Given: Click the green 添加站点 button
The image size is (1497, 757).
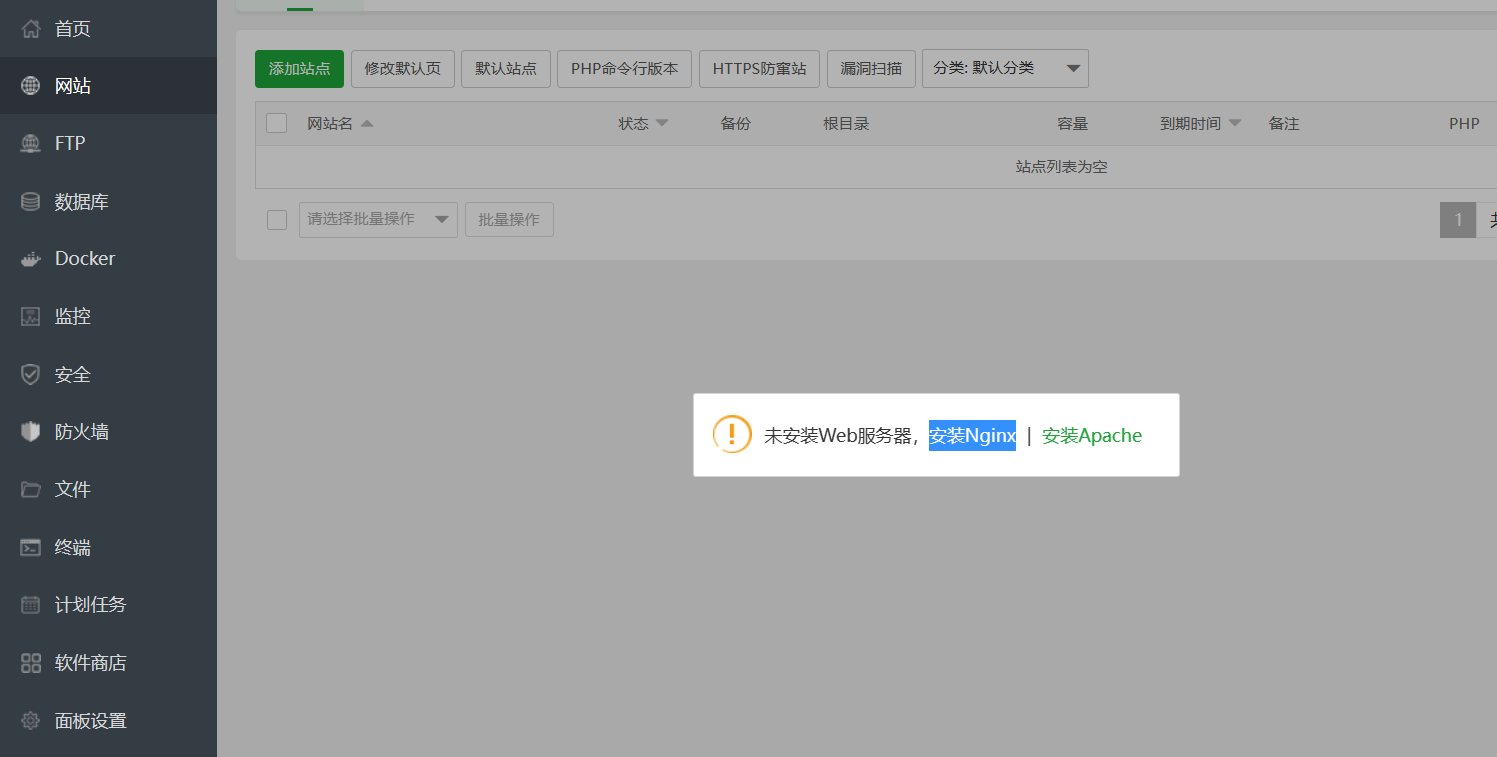Looking at the screenshot, I should (x=299, y=68).
